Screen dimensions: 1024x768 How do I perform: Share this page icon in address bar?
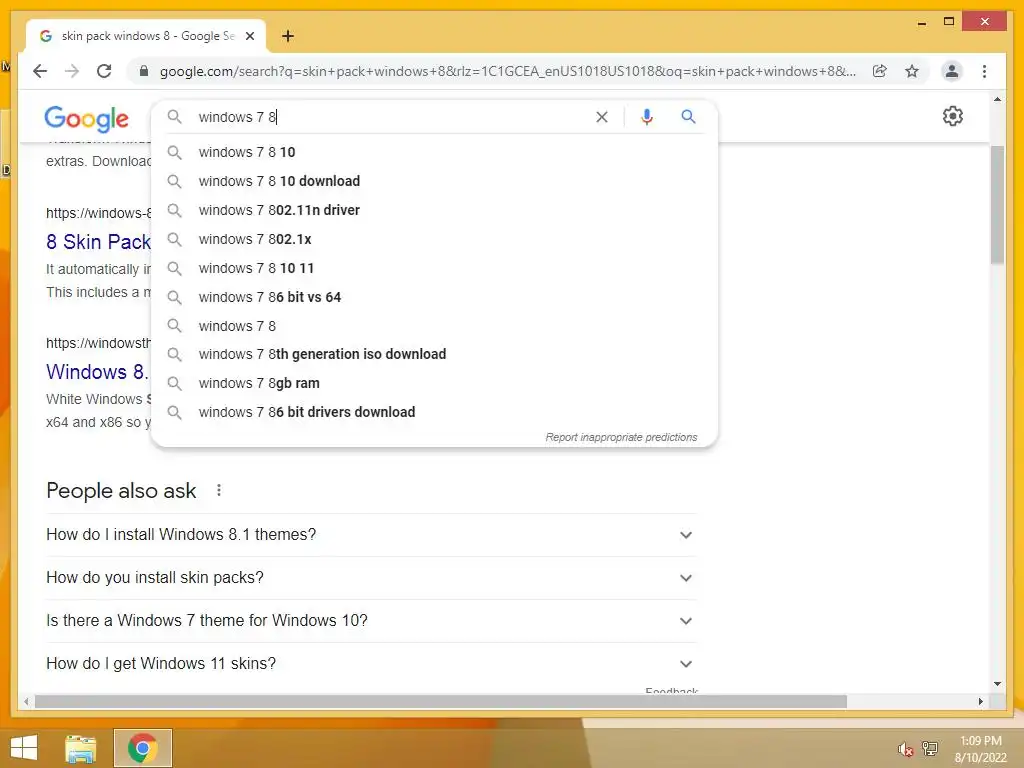pyautogui.click(x=880, y=71)
